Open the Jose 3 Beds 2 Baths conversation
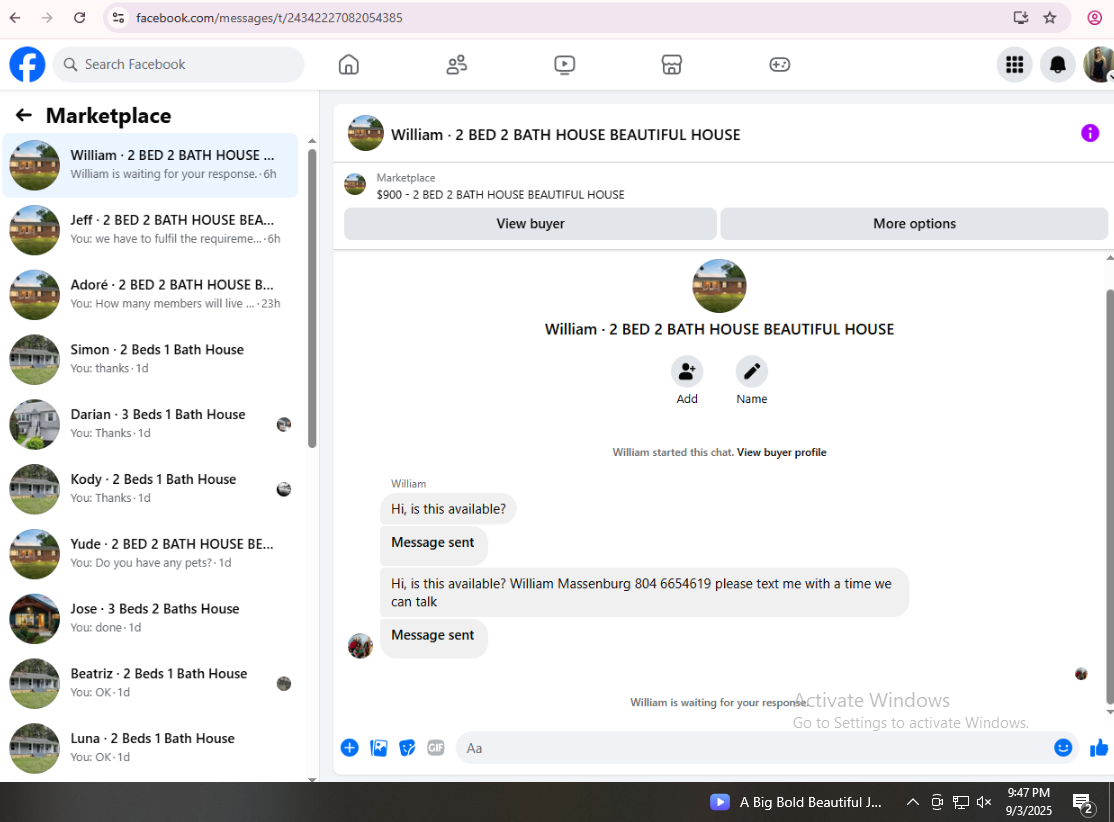Screen dimensions: 1114x822 pyautogui.click(x=151, y=618)
